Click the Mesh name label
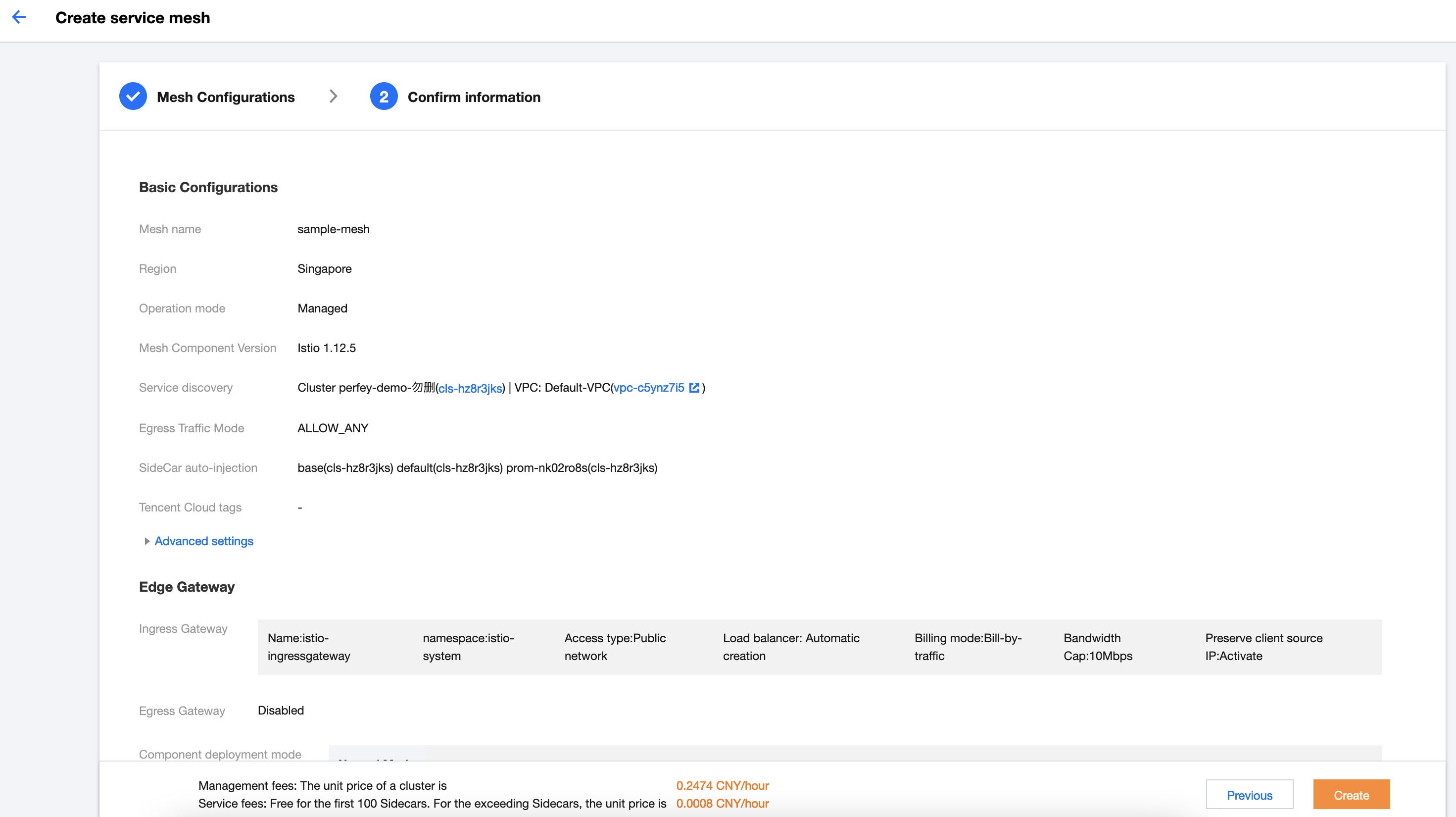The height and width of the screenshot is (817, 1456). point(170,229)
